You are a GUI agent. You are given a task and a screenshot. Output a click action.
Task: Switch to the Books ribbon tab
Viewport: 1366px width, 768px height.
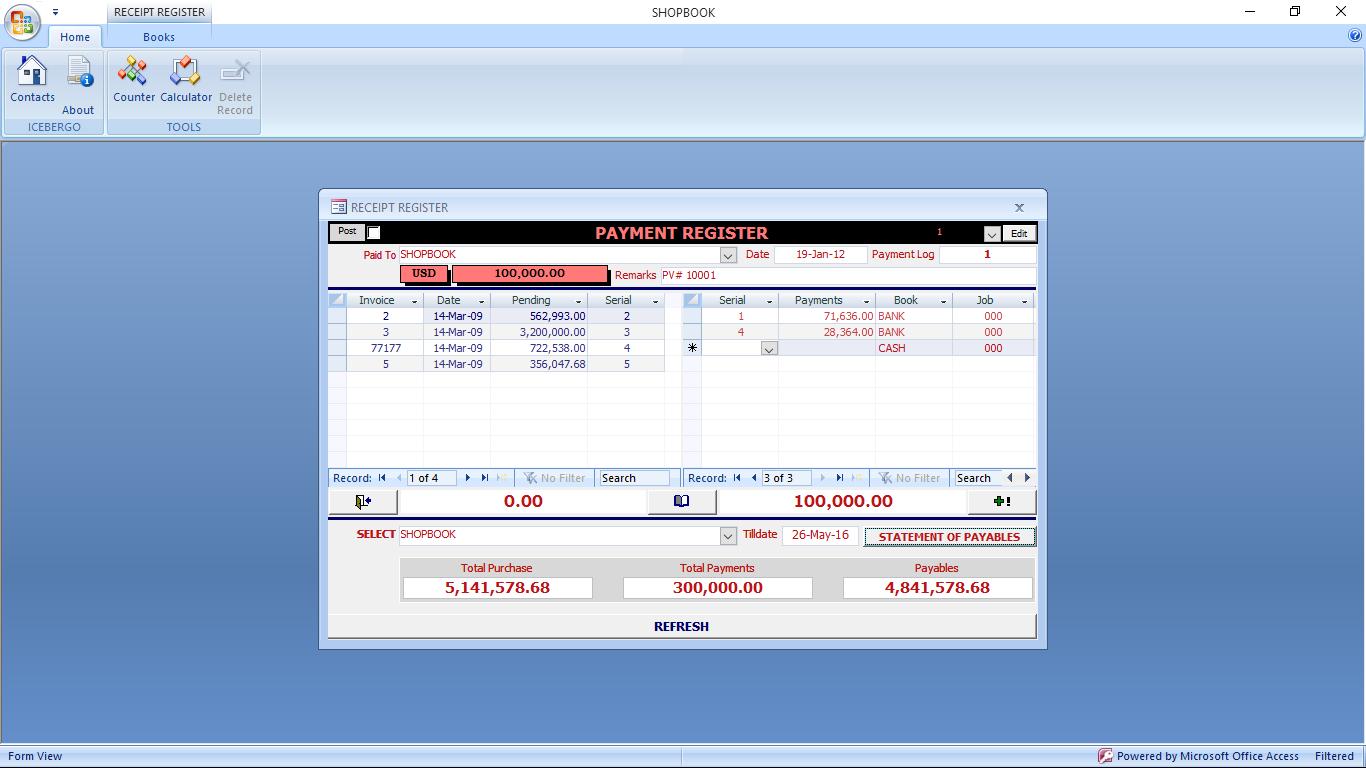point(159,37)
